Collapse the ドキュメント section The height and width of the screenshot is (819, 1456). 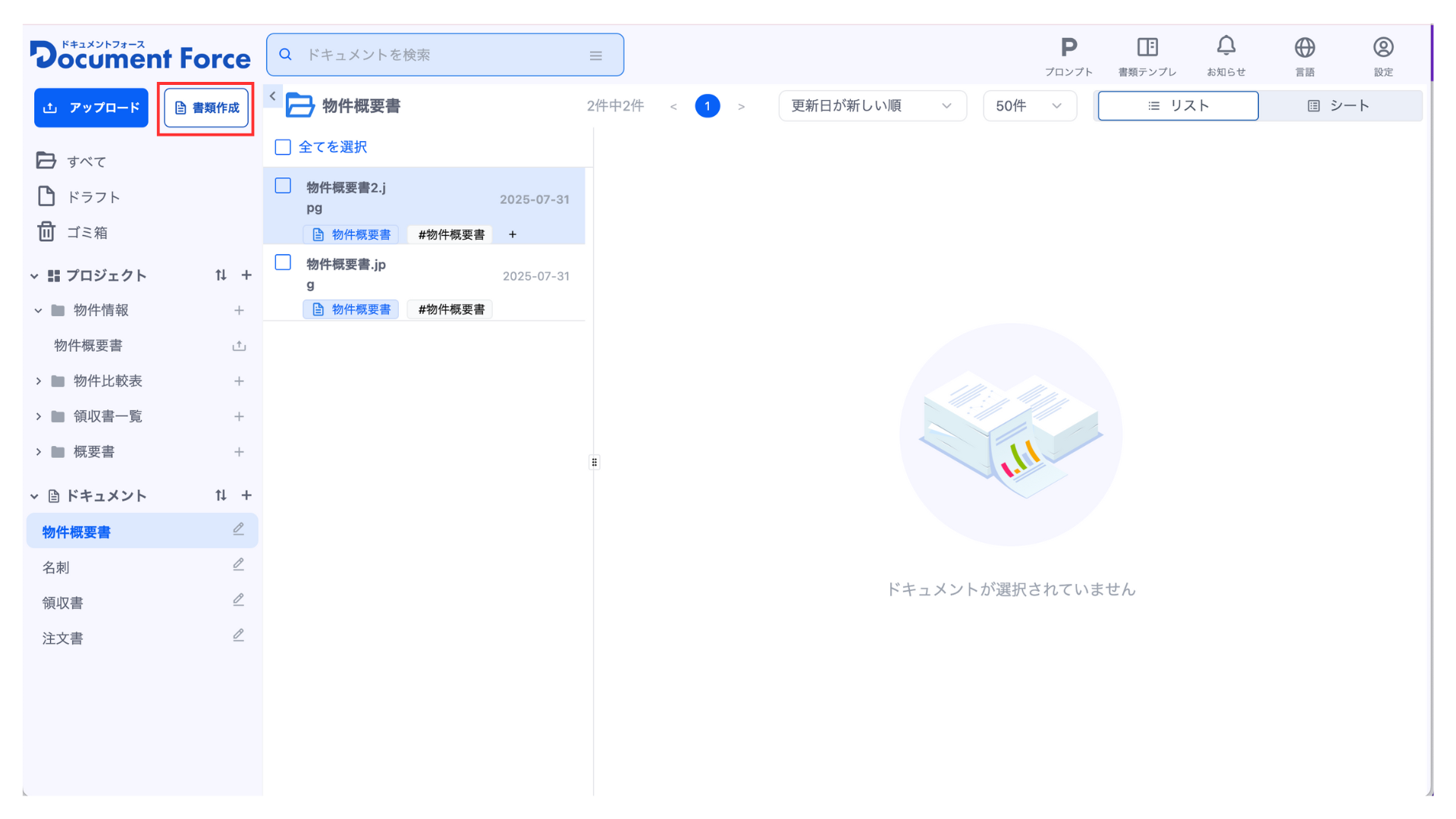pyautogui.click(x=34, y=496)
